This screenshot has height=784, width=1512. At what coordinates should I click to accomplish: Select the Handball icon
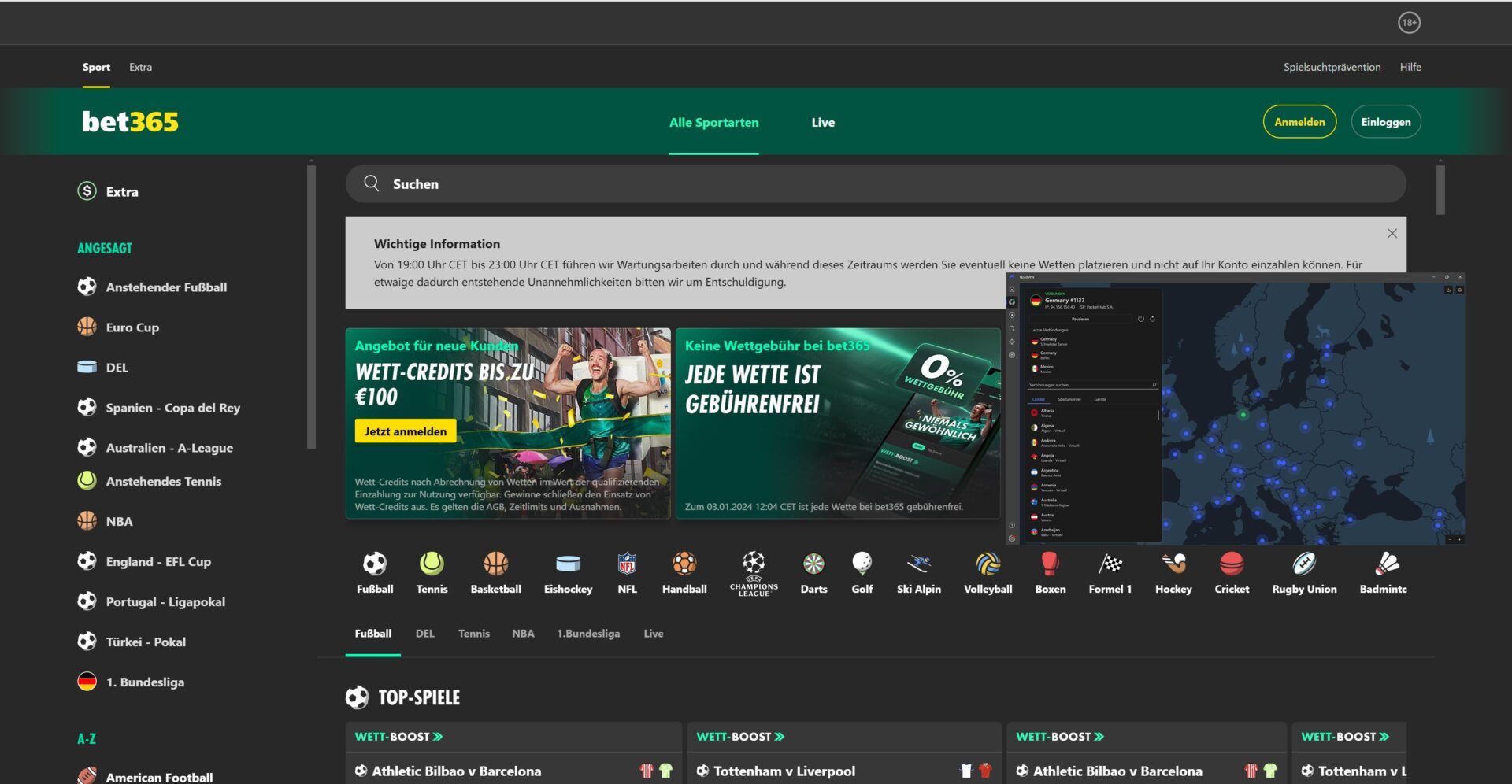pyautogui.click(x=684, y=564)
